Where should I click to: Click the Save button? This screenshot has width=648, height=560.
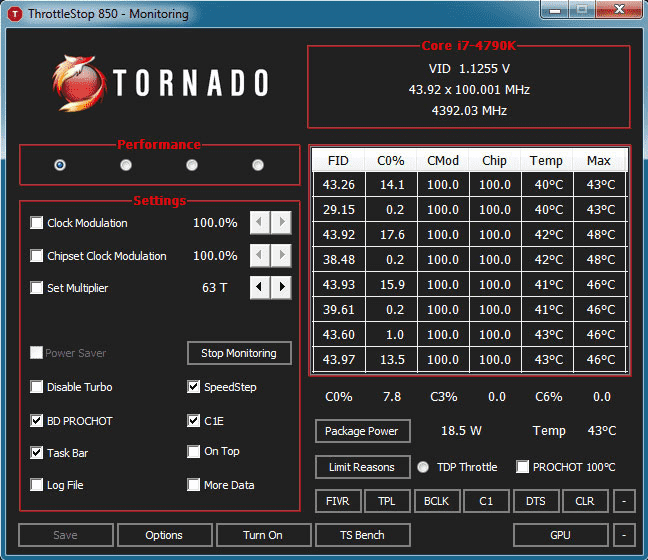pos(66,535)
